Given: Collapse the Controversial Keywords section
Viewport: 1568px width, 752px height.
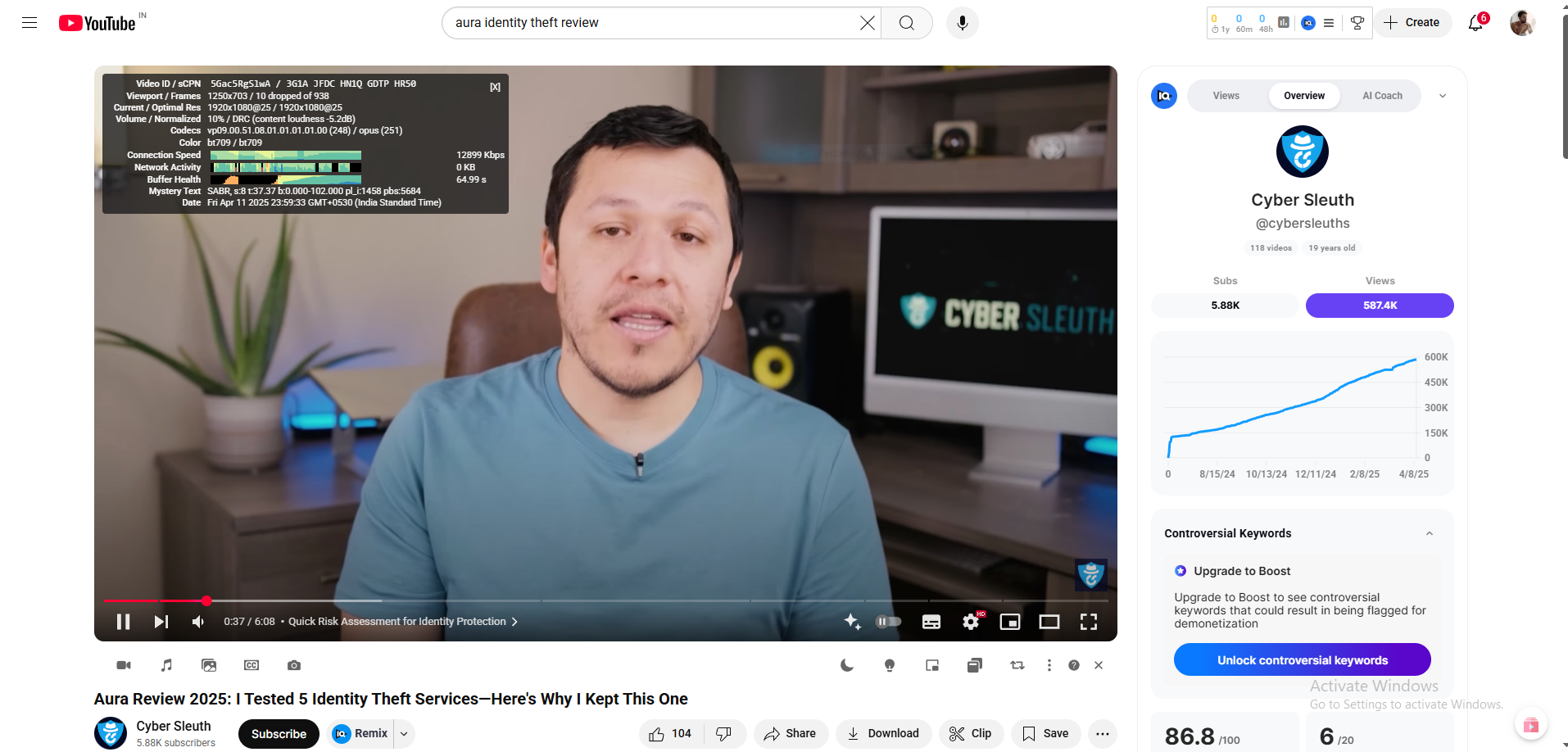Looking at the screenshot, I should point(1430,533).
